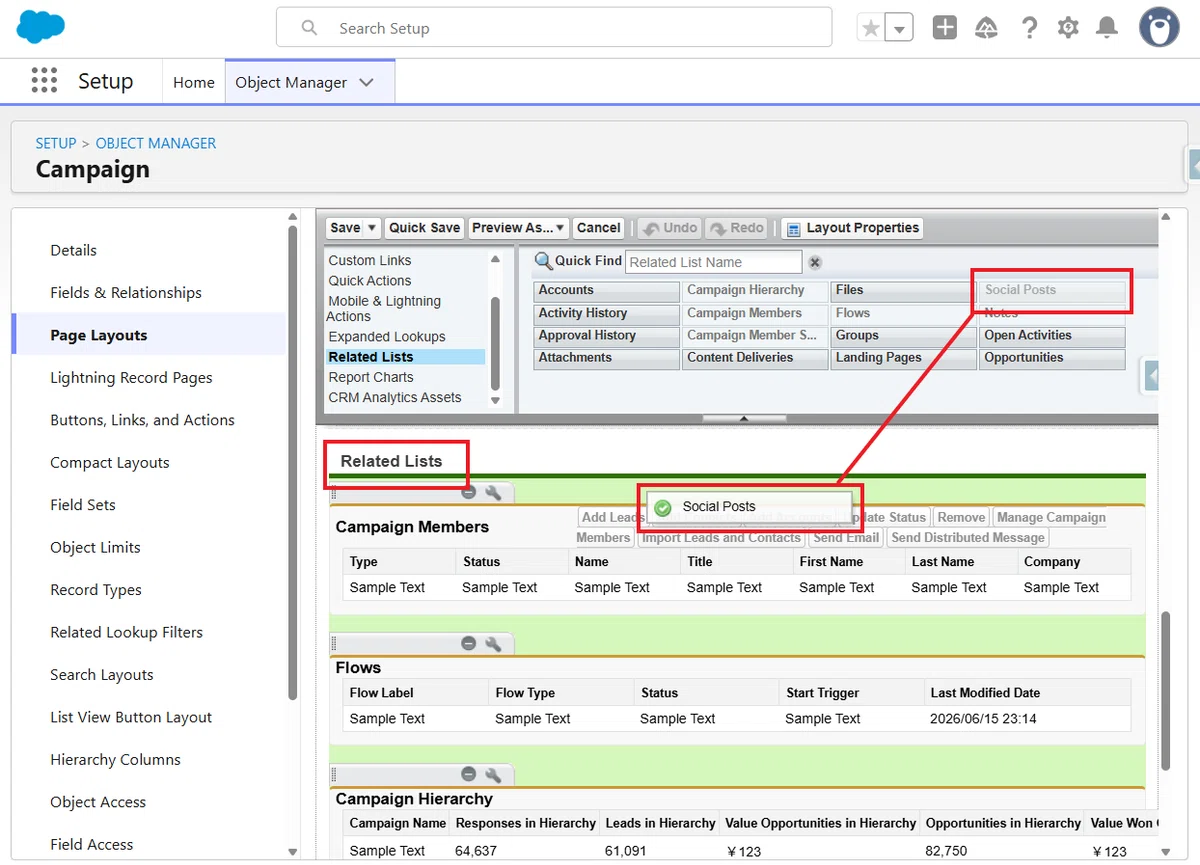The image size is (1200, 865).
Task: Open the user profile avatar
Action: click(1159, 28)
